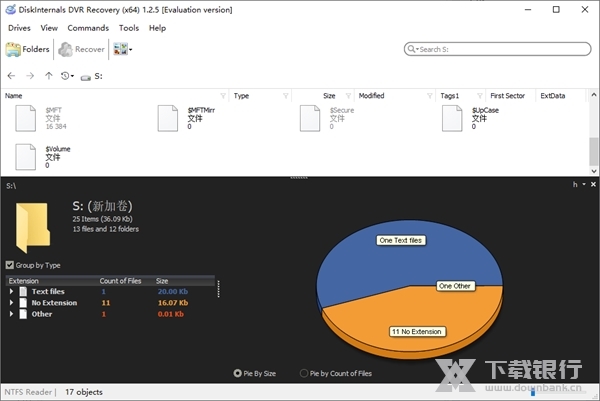Viewport: 600px width, 401px height.
Task: Select the $Volume file icon
Action: click(x=28, y=158)
